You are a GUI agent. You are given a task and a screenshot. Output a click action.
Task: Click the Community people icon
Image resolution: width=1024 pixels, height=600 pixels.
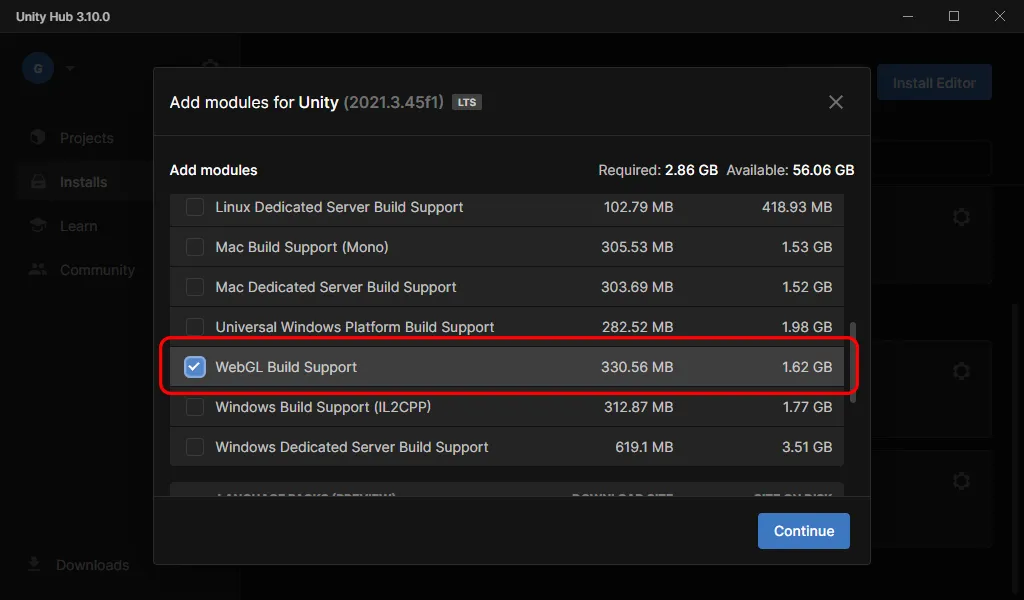coord(38,270)
